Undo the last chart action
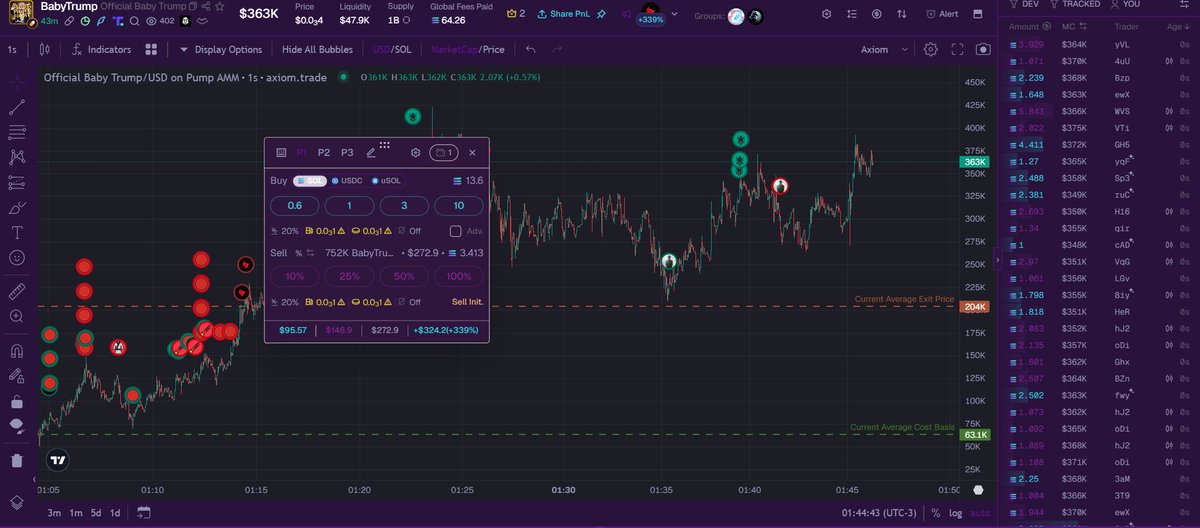Screen dimensions: 1200x528 (529, 49)
